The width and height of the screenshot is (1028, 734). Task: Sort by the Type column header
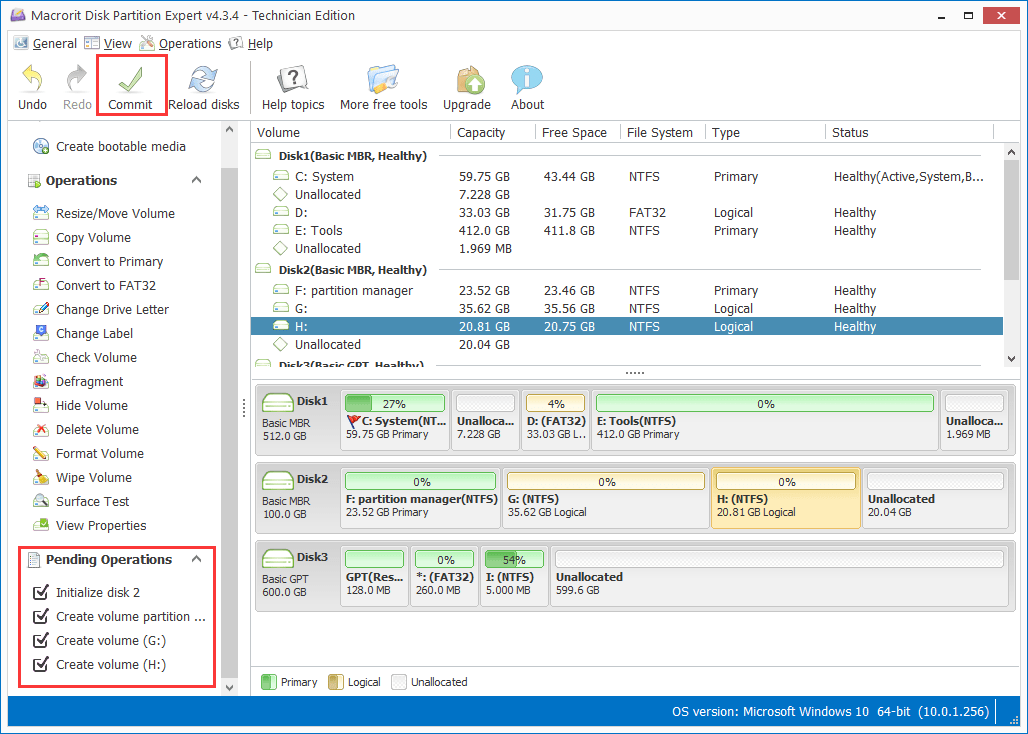765,132
